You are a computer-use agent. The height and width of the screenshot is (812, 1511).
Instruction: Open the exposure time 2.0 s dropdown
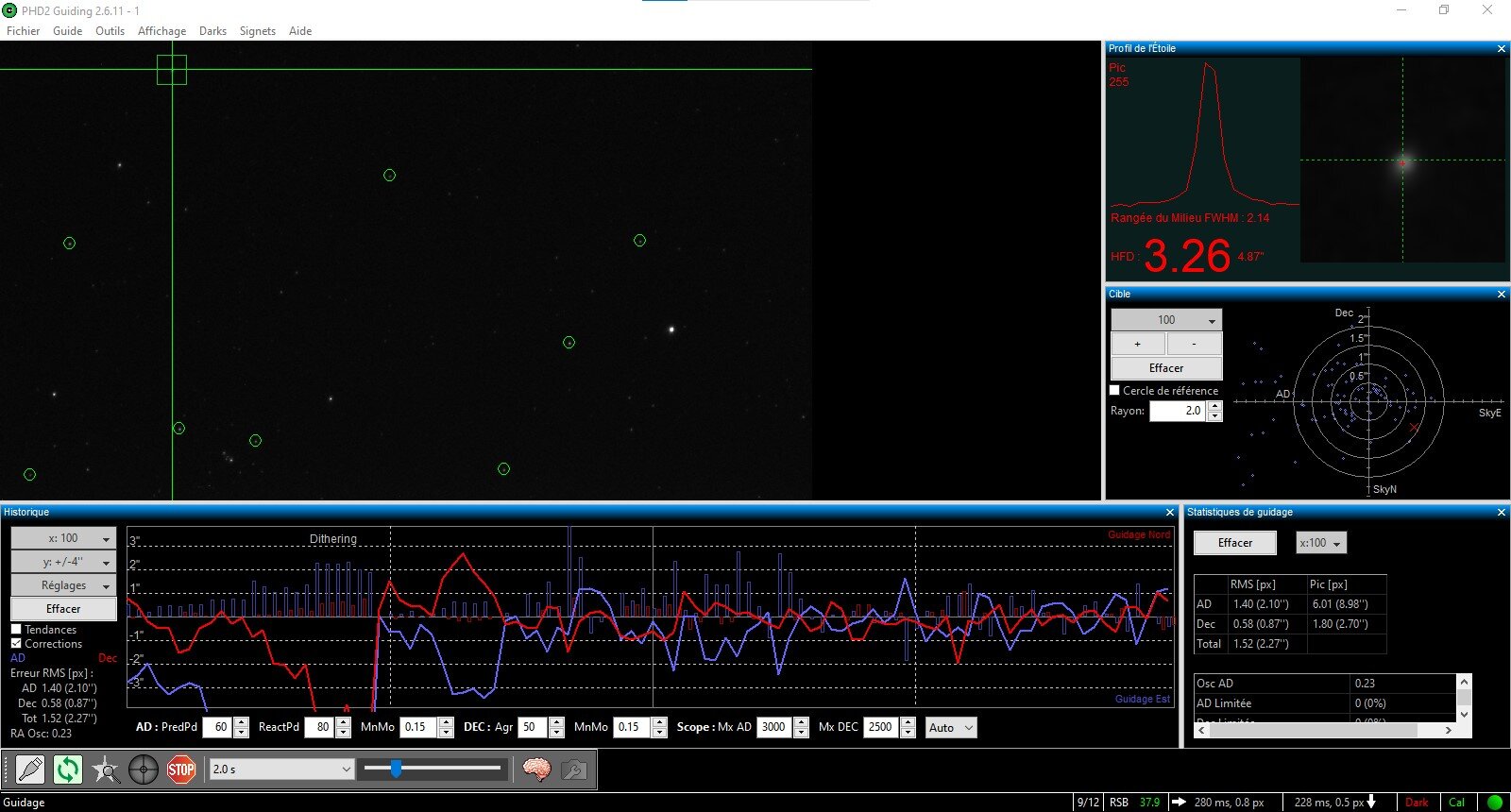281,770
